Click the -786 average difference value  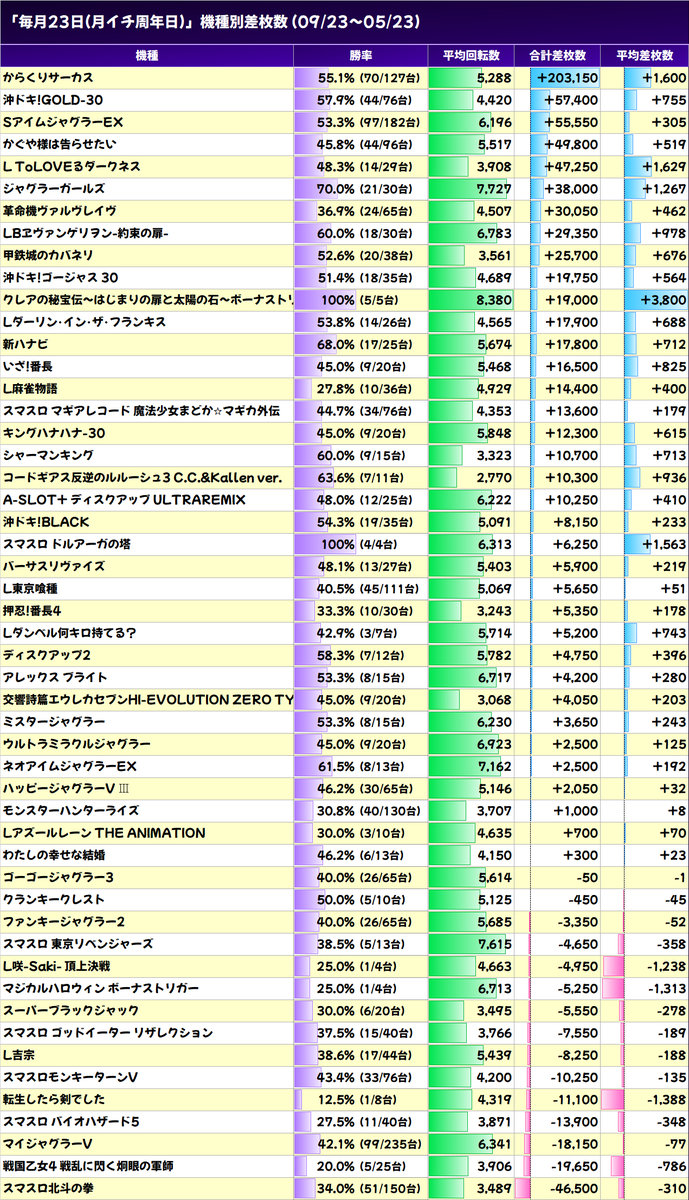671,1164
